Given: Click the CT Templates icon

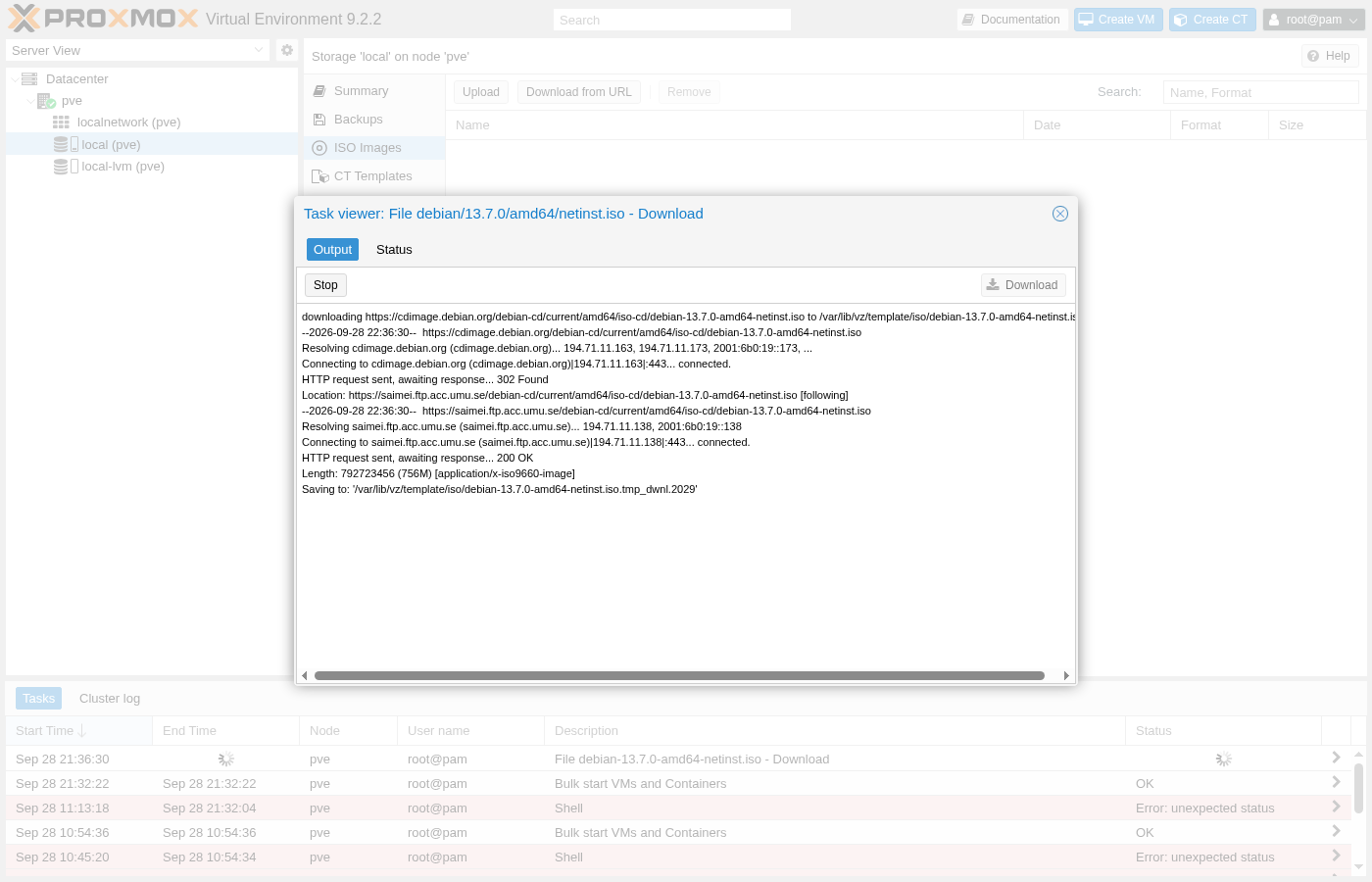Looking at the screenshot, I should pos(319,176).
